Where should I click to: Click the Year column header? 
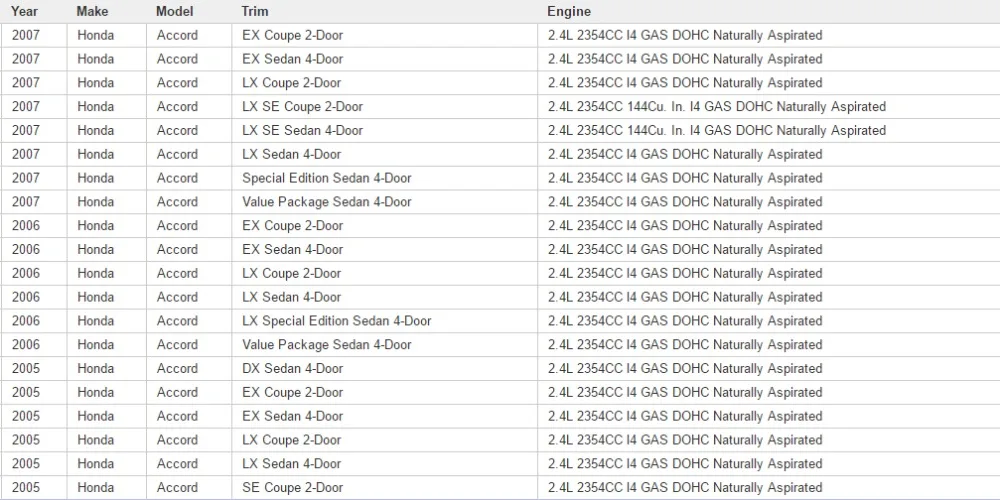tap(24, 11)
